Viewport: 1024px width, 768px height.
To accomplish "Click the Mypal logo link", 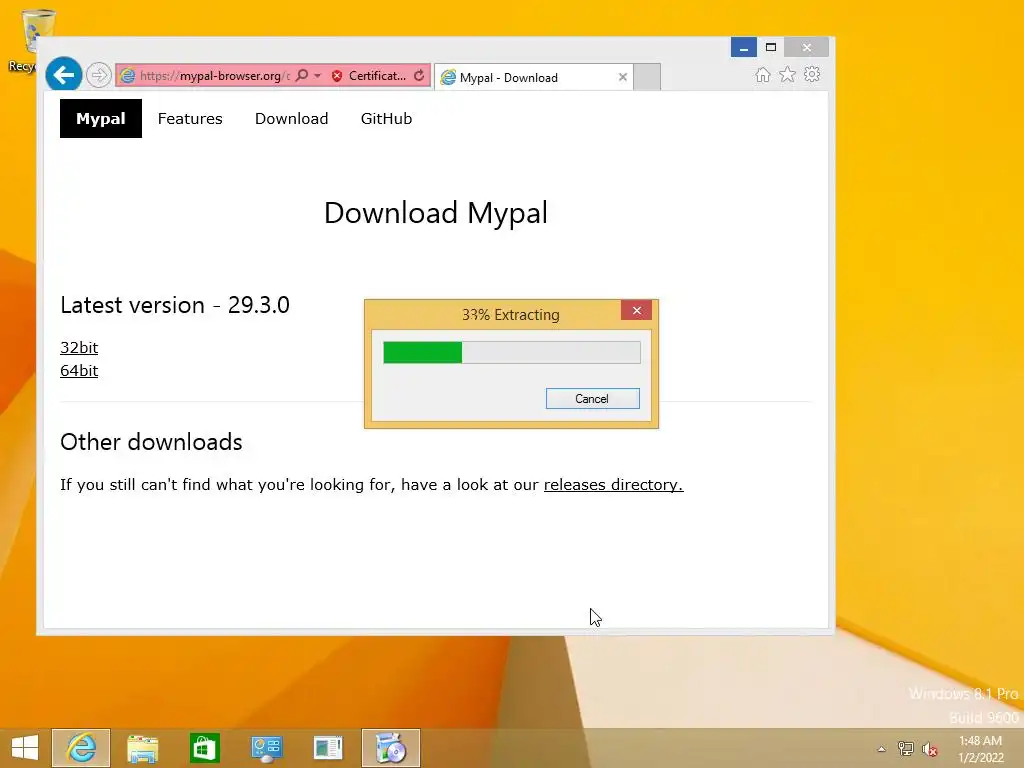I will (101, 118).
